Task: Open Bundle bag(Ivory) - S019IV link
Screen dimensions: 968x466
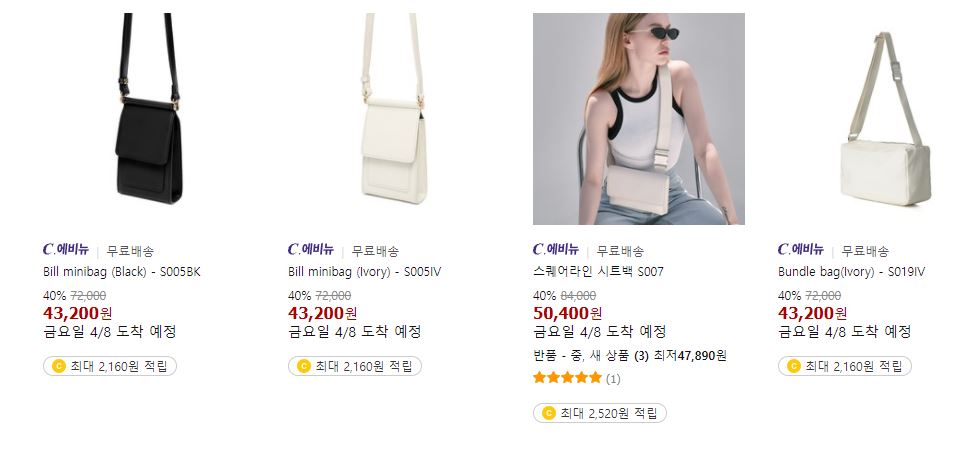Action: coord(852,272)
